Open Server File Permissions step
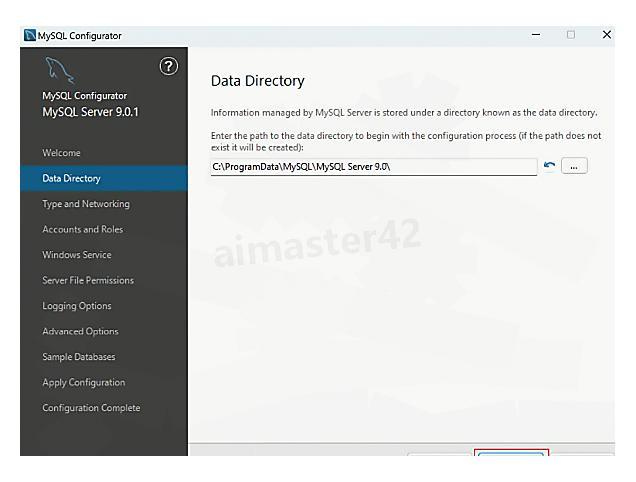 (88, 280)
